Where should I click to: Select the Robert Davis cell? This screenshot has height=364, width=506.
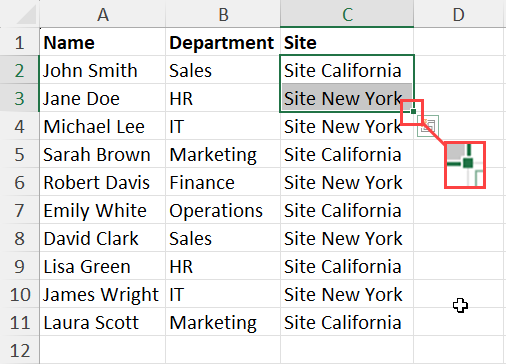click(103, 182)
